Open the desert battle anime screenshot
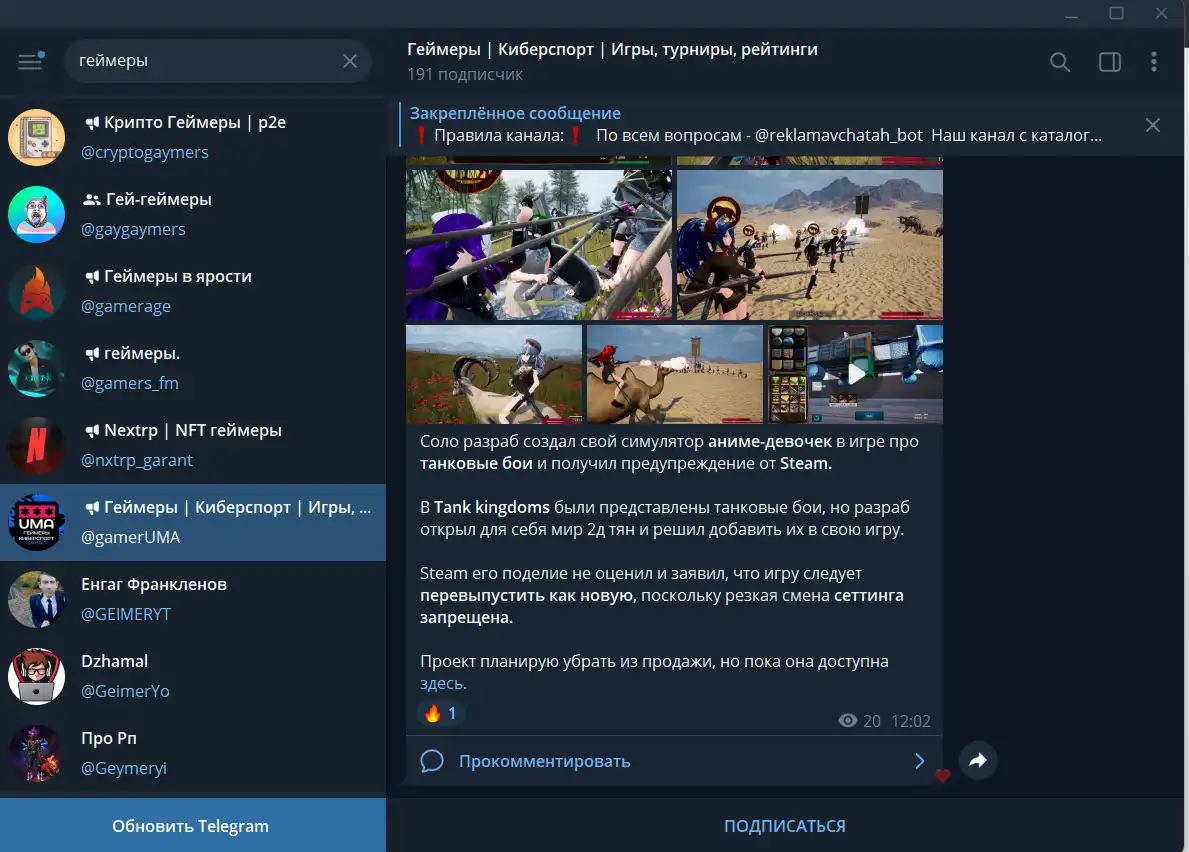 (810, 244)
